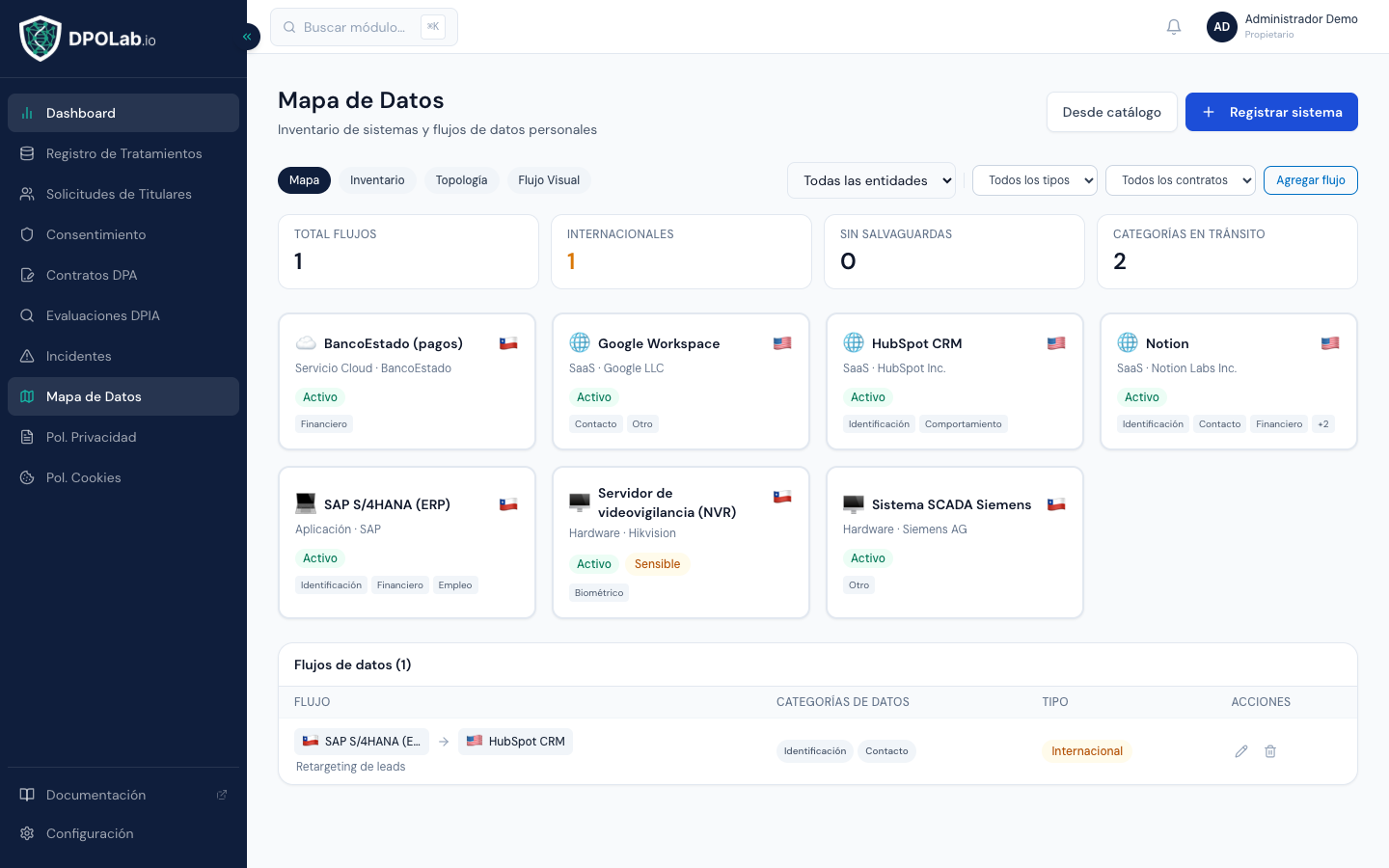Click the Incidentes warning triangle icon
This screenshot has height=868, width=1389.
pyautogui.click(x=27, y=356)
